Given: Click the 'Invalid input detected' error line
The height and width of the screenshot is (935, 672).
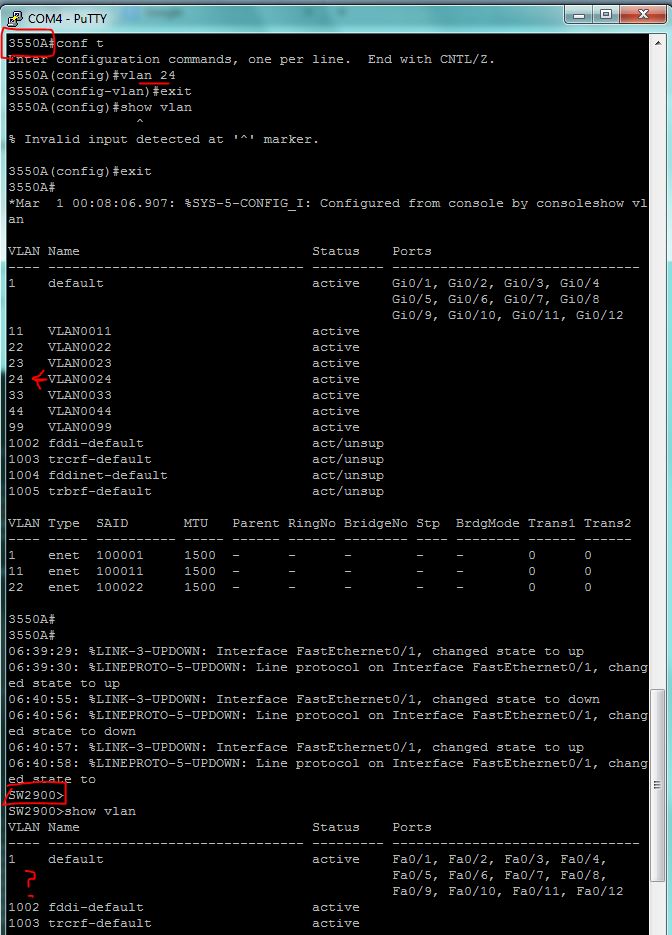Looking at the screenshot, I should coord(164,139).
